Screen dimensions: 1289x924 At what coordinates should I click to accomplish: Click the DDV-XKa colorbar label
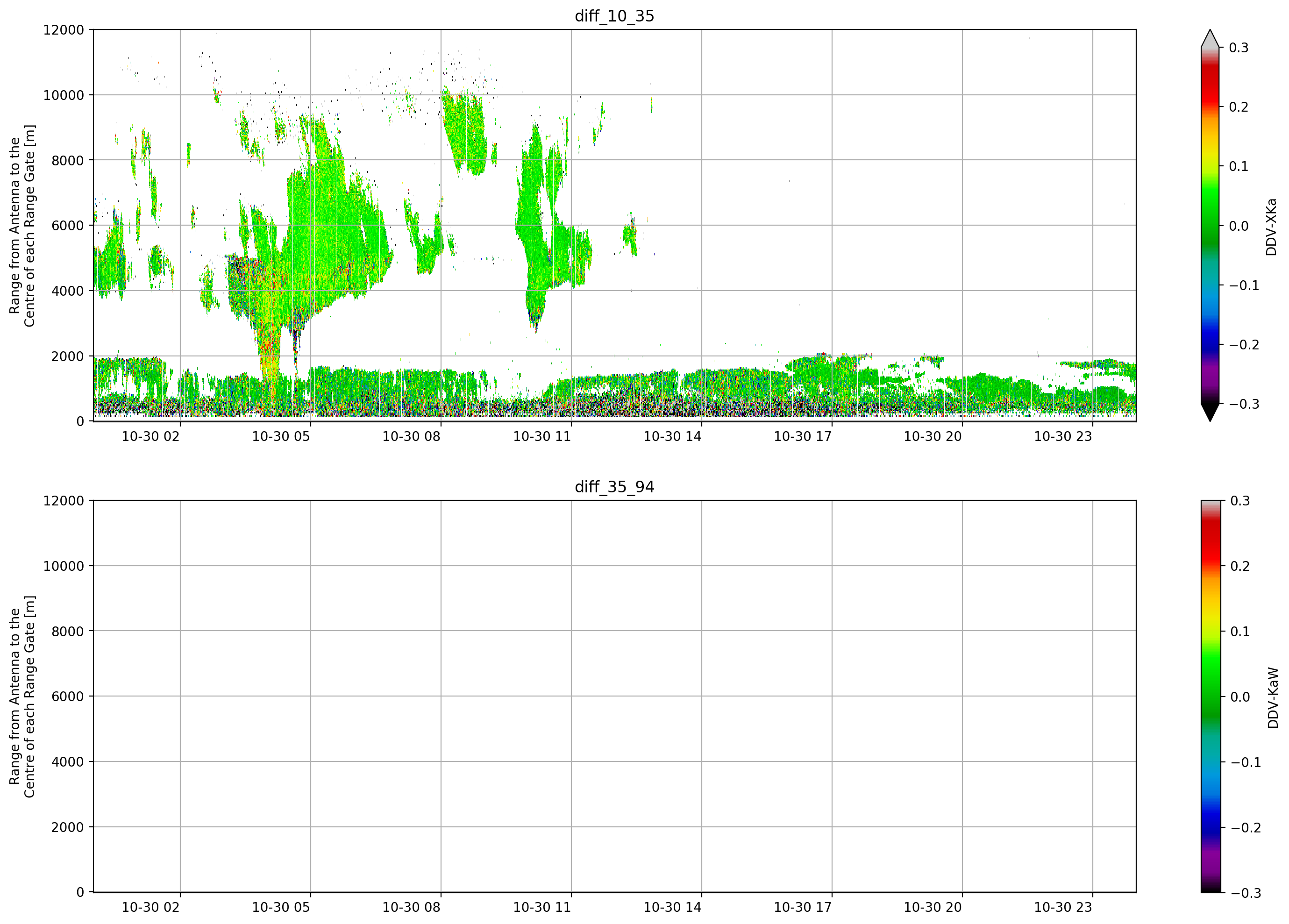coord(1271,227)
